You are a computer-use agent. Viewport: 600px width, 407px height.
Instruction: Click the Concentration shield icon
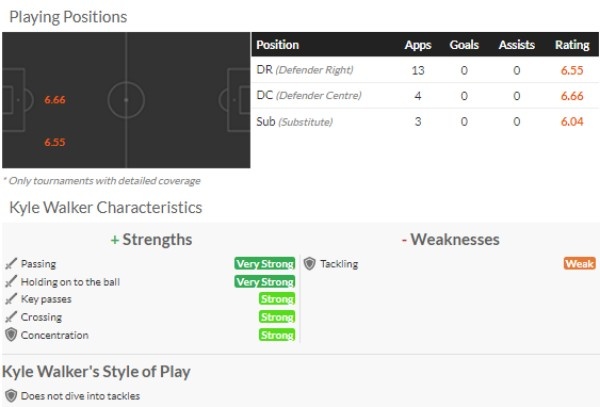click(11, 336)
